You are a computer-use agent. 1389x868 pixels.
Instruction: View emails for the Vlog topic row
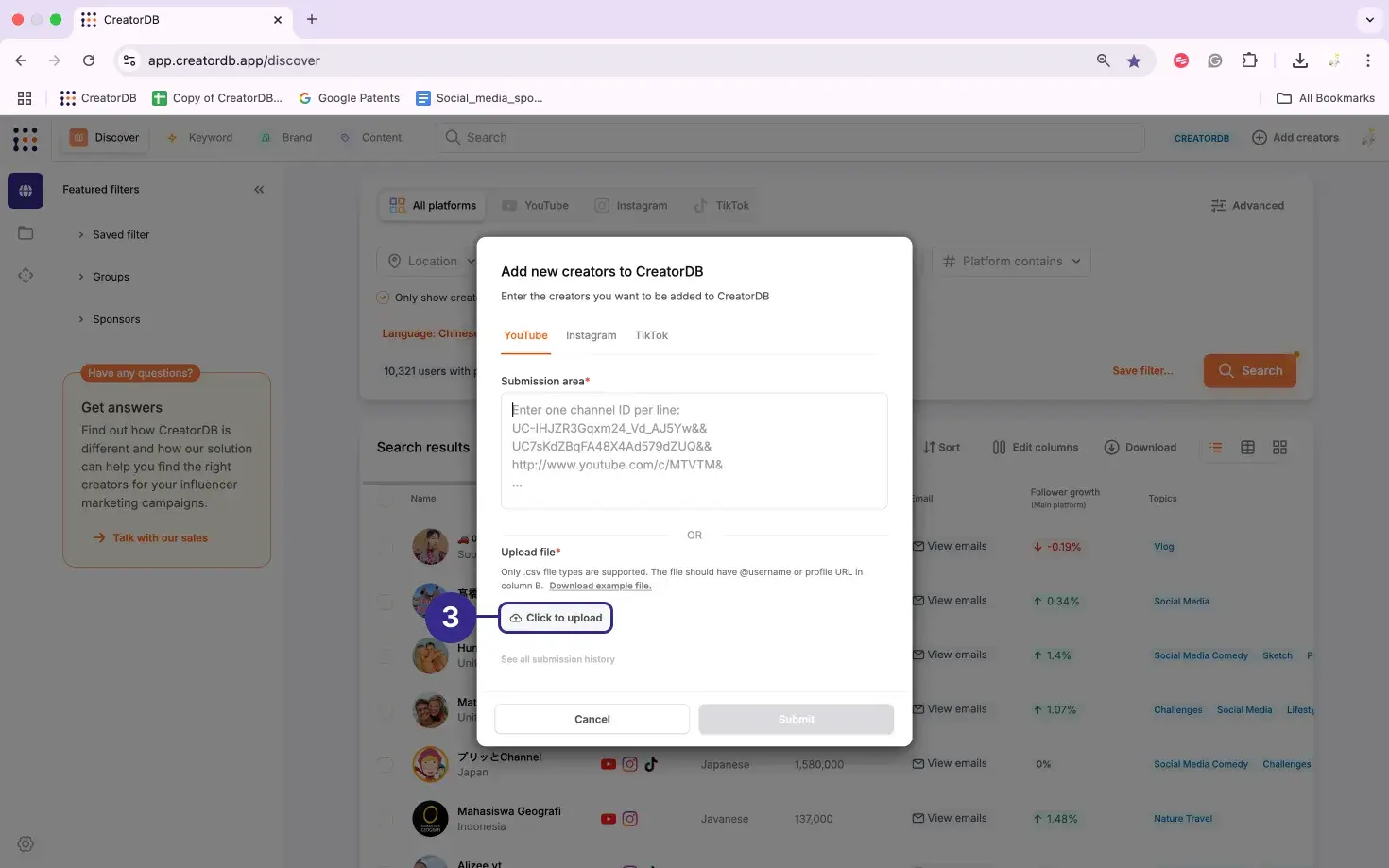pyautogui.click(x=950, y=547)
